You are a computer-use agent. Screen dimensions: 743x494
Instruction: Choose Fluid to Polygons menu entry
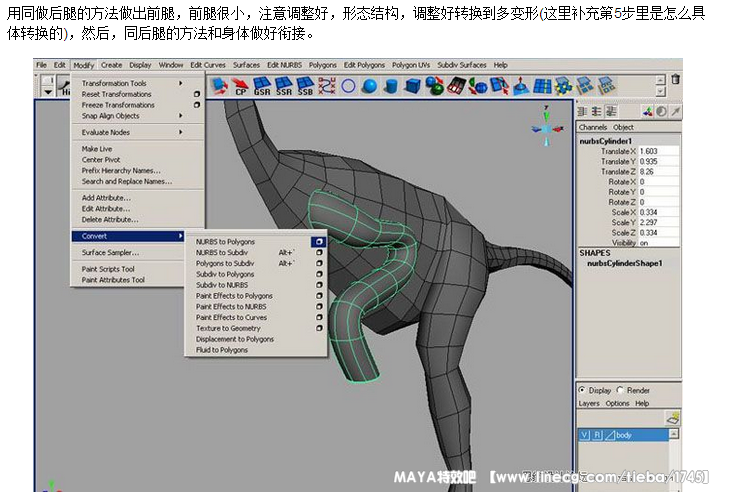(221, 350)
